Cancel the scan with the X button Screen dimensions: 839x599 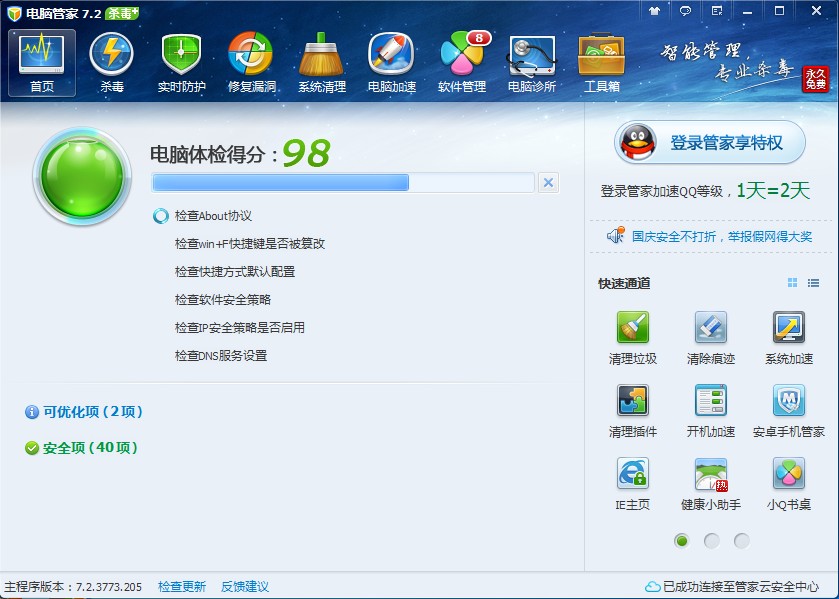(548, 183)
